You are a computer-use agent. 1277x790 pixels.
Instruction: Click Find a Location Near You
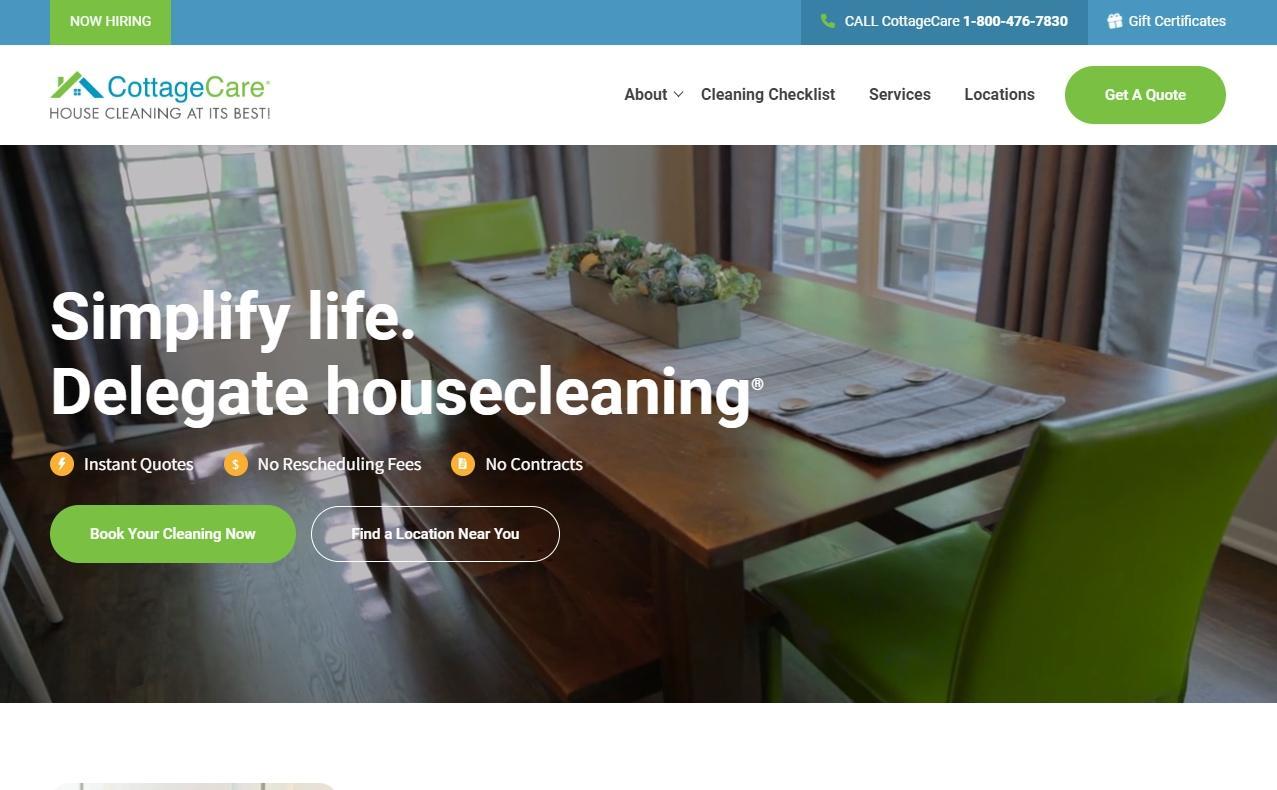point(435,534)
